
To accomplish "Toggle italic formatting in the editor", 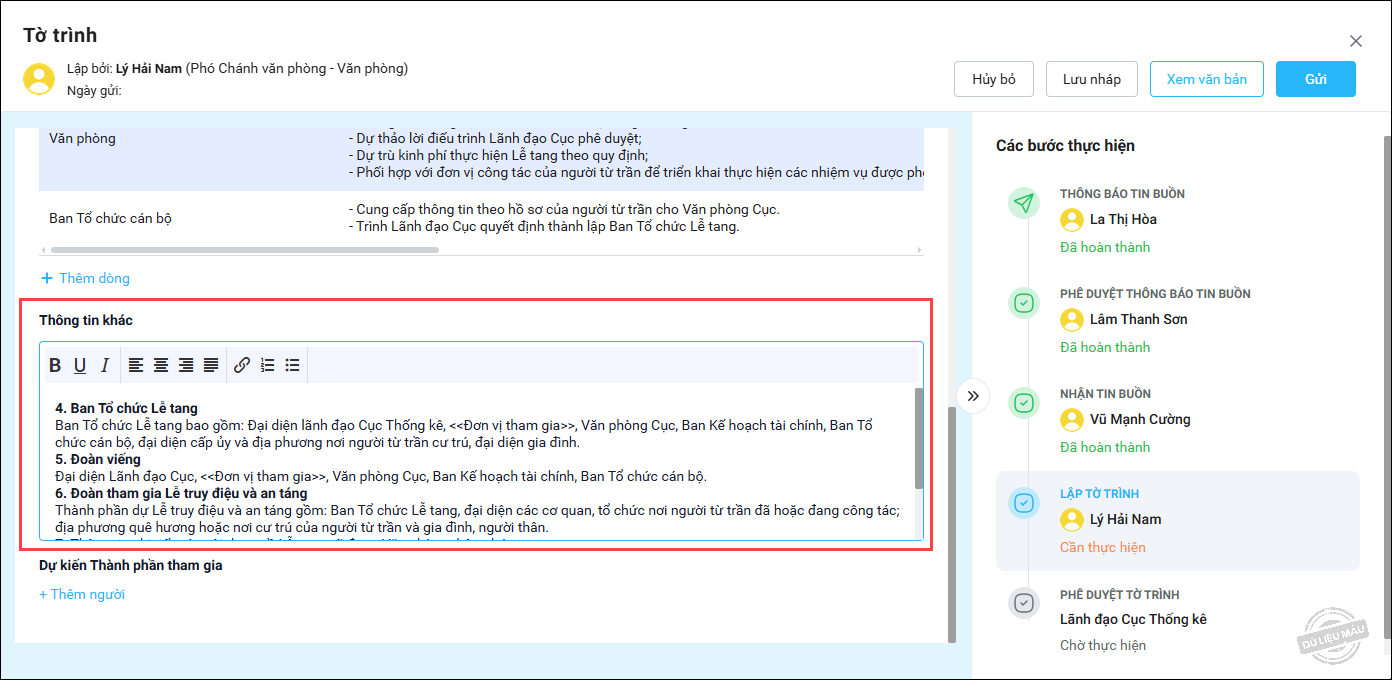I will pos(104,365).
